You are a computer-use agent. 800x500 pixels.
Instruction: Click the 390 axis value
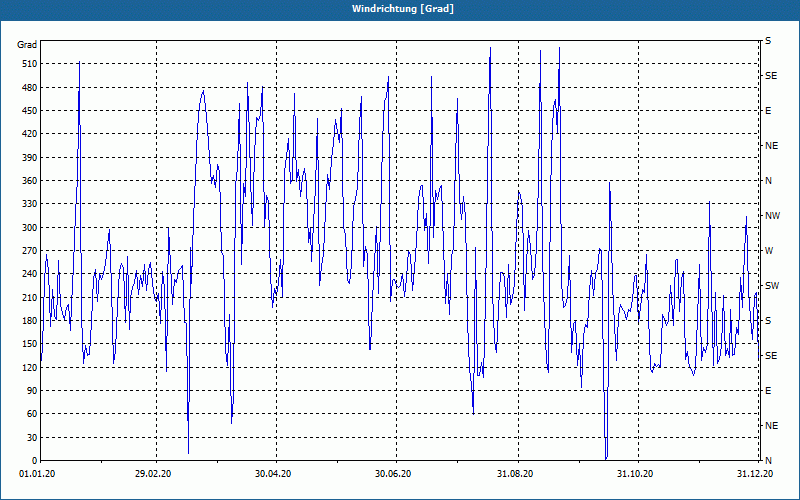(30, 158)
